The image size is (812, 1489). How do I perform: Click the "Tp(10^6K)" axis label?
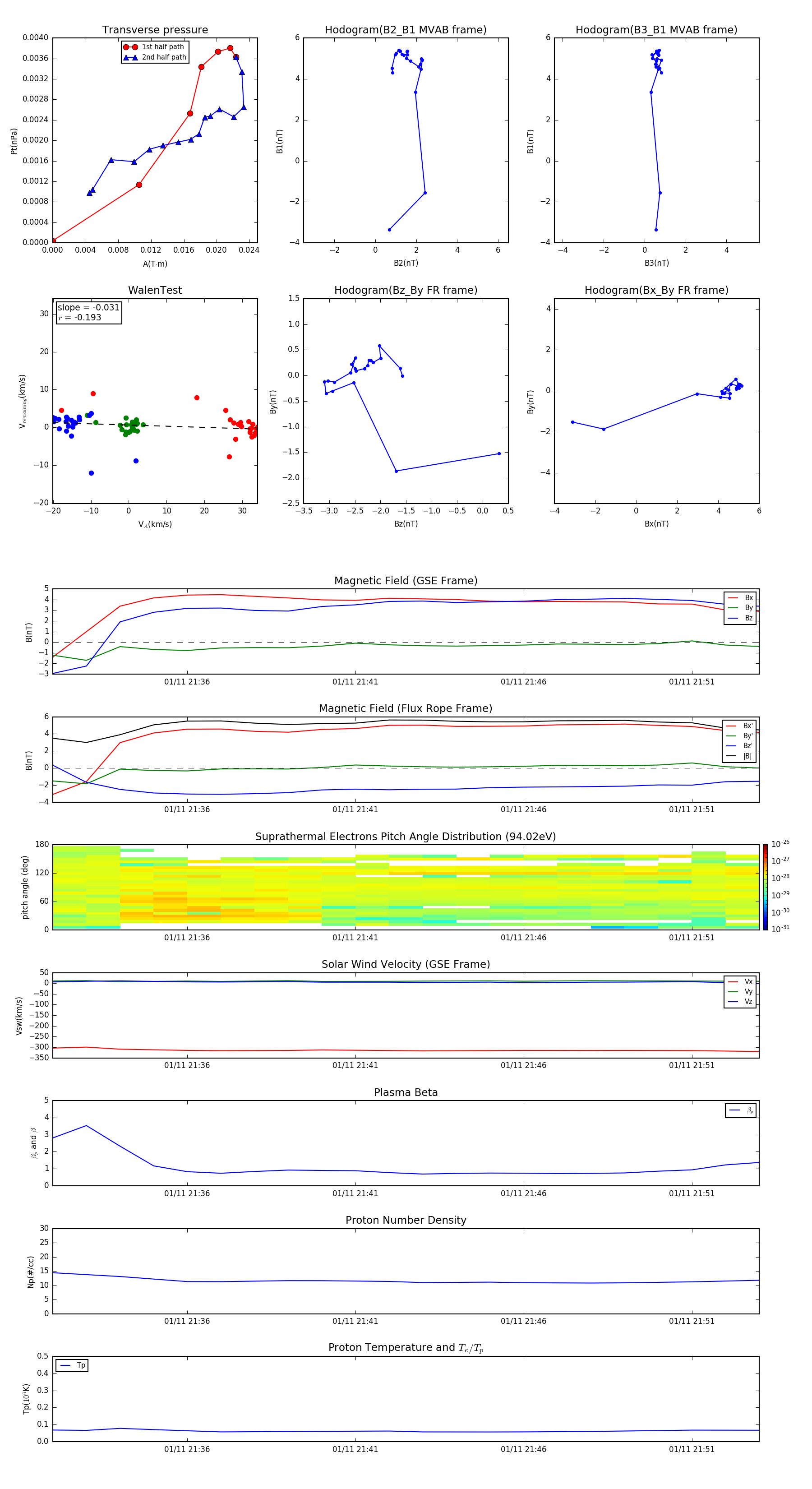point(26,1399)
